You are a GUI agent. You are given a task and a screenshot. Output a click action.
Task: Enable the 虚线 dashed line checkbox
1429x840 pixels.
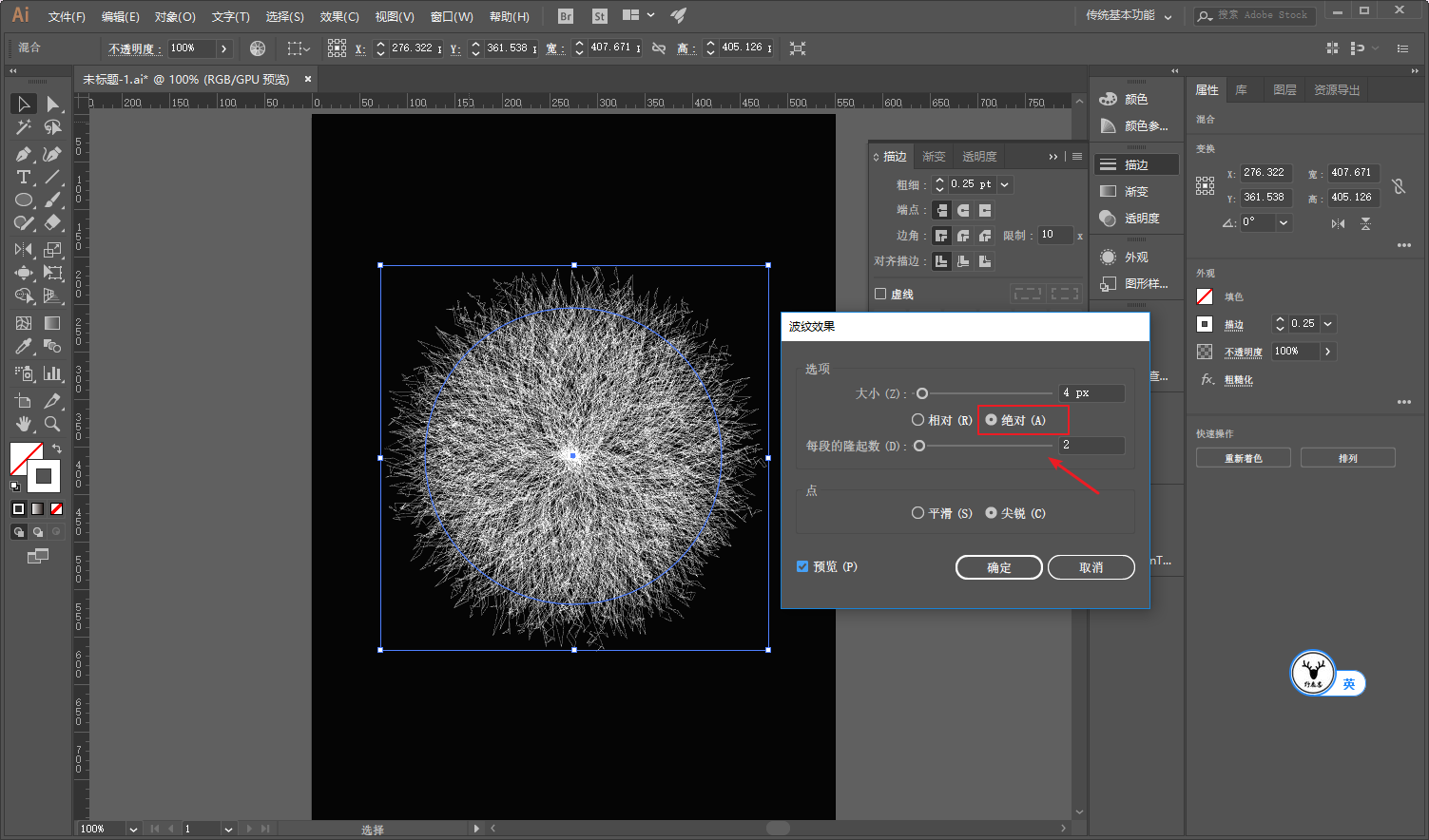coord(880,295)
